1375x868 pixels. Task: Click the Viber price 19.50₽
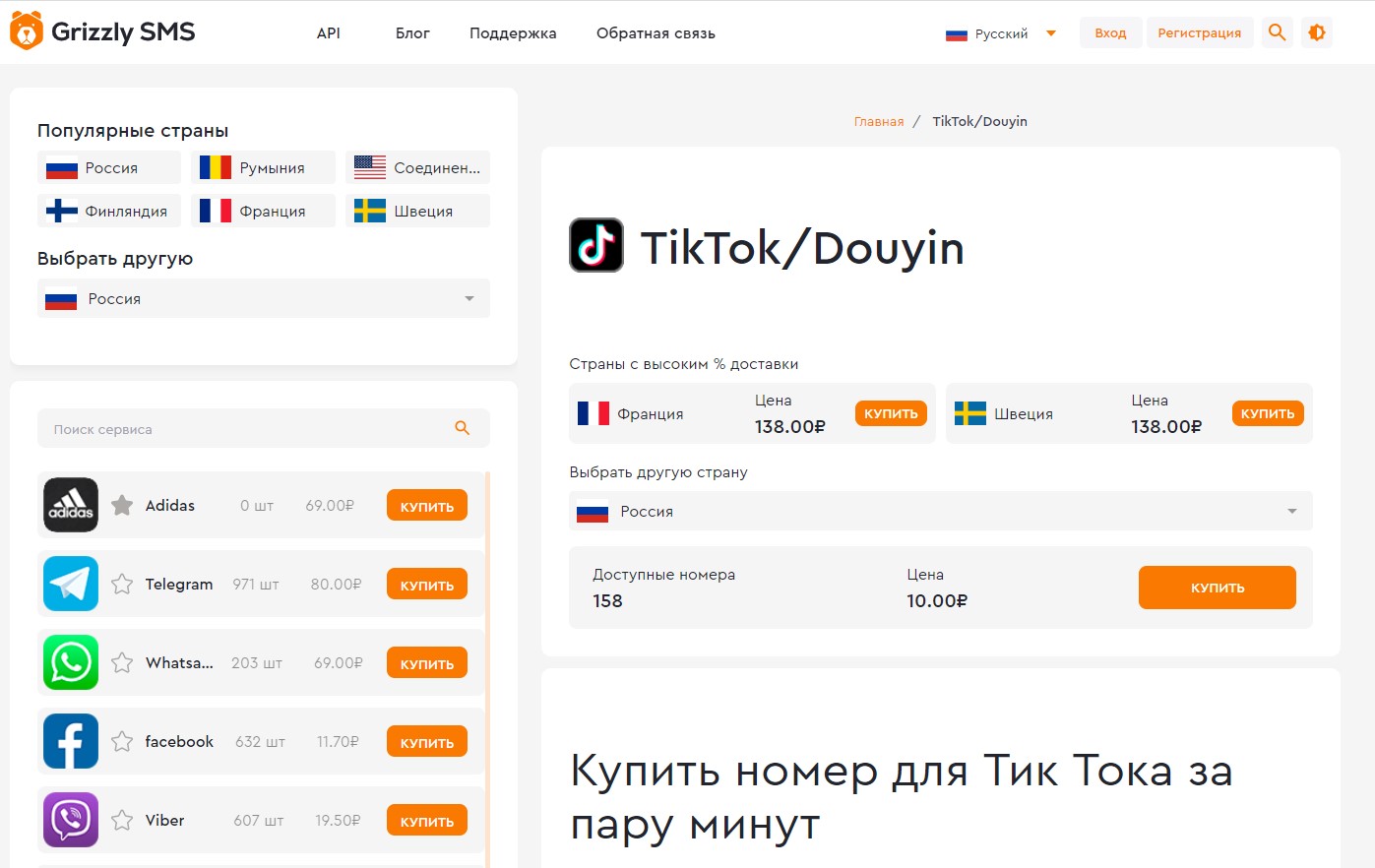[338, 821]
